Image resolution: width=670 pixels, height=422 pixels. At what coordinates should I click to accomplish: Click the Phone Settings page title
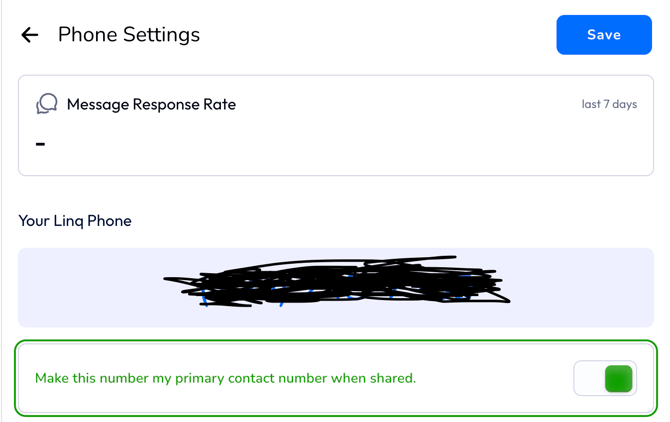click(x=128, y=35)
